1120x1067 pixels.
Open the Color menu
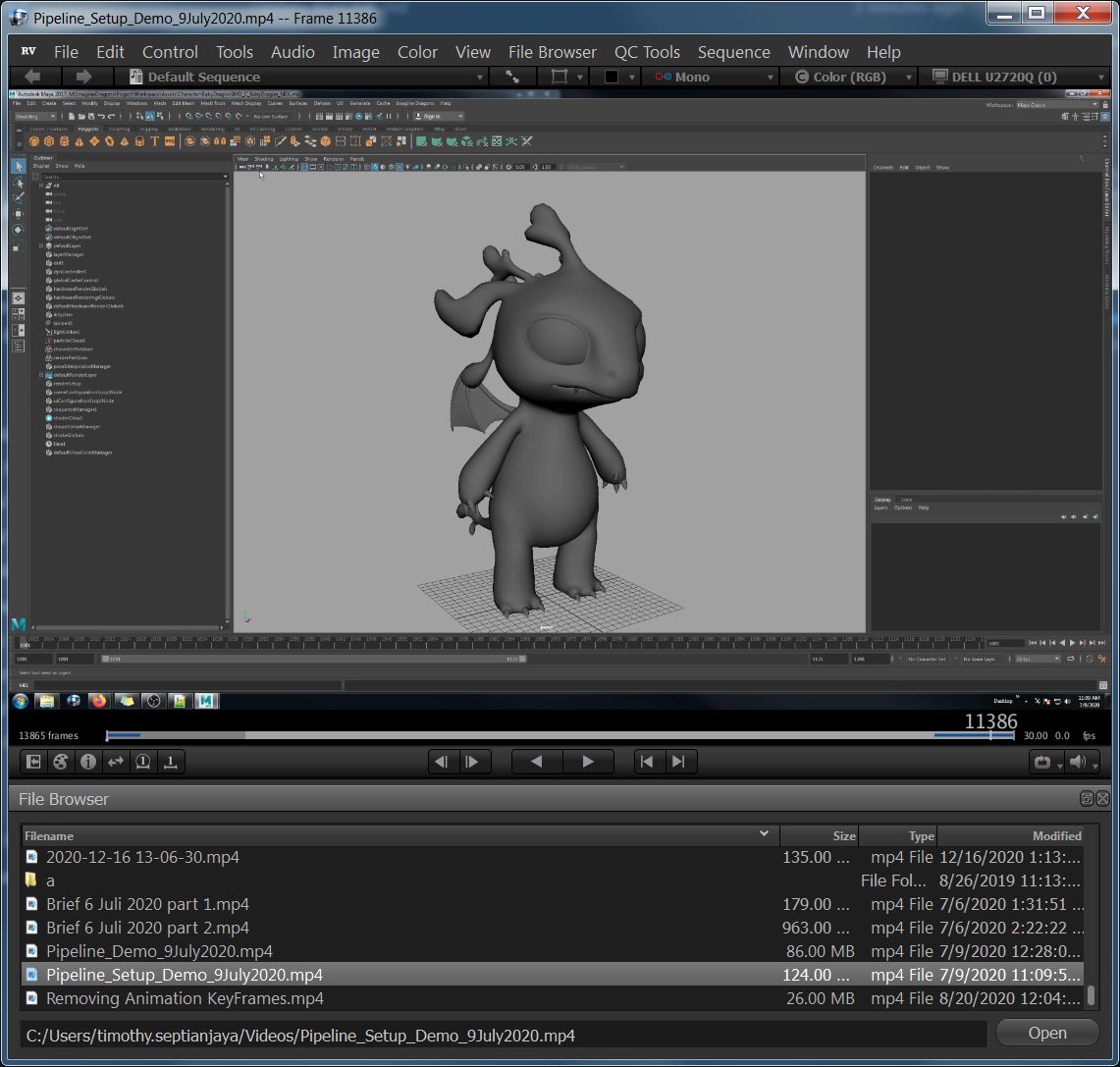(417, 52)
